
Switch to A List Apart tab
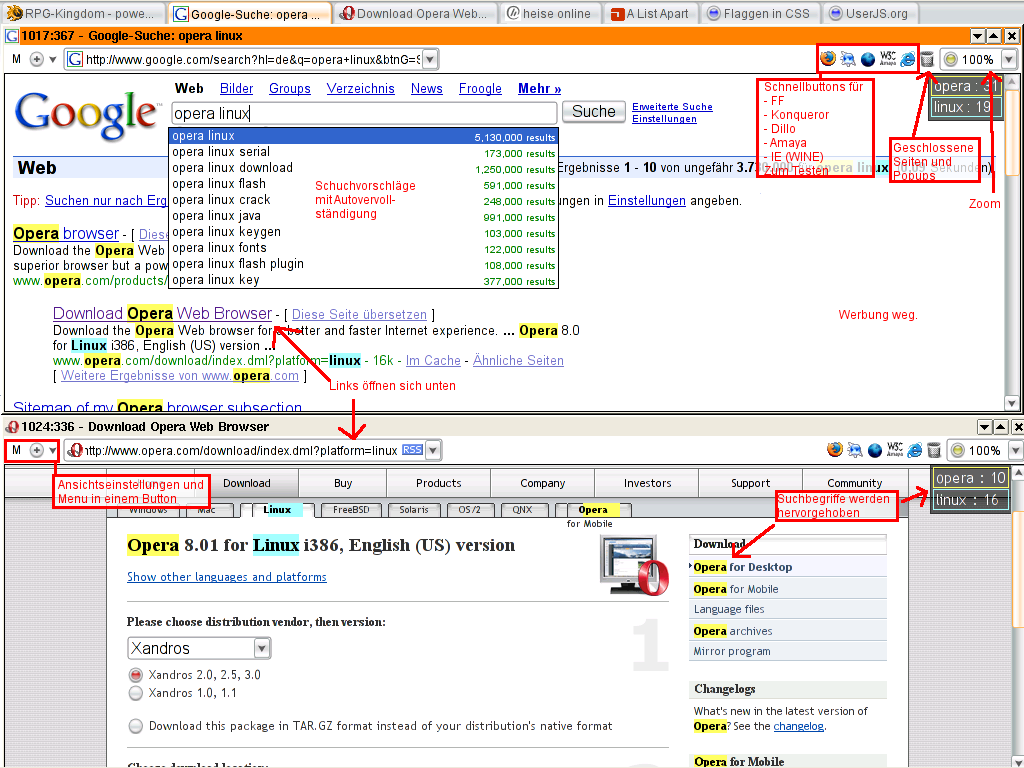click(x=650, y=14)
